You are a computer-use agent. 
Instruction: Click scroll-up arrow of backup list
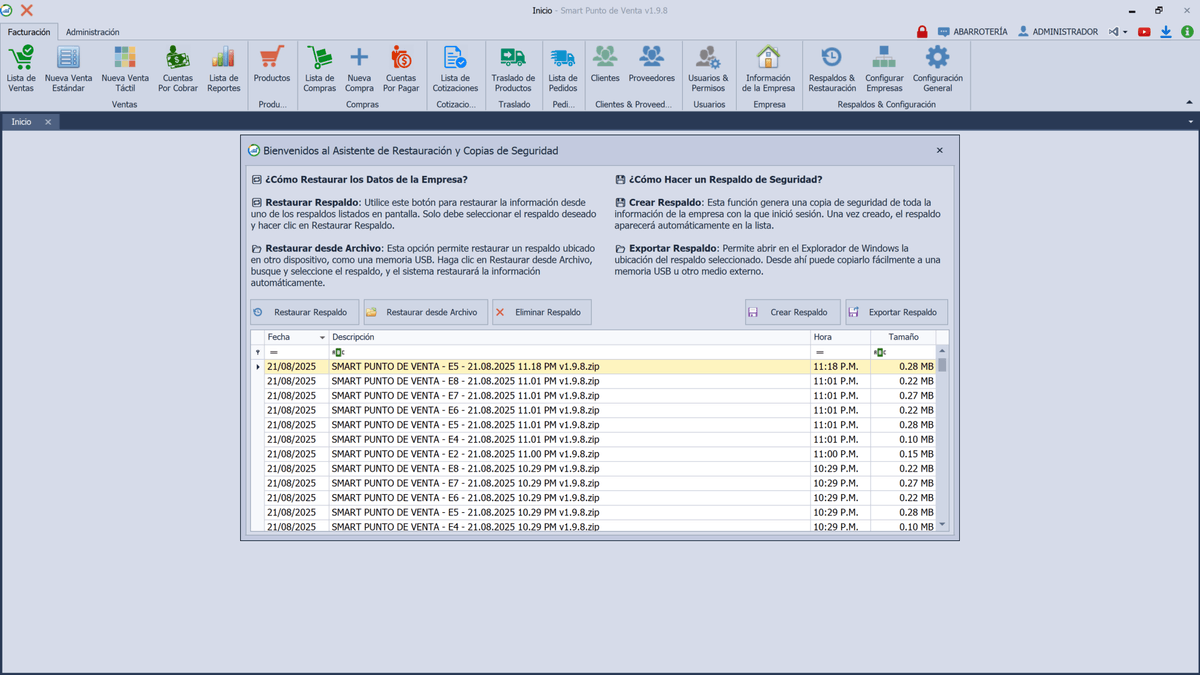coord(942,351)
